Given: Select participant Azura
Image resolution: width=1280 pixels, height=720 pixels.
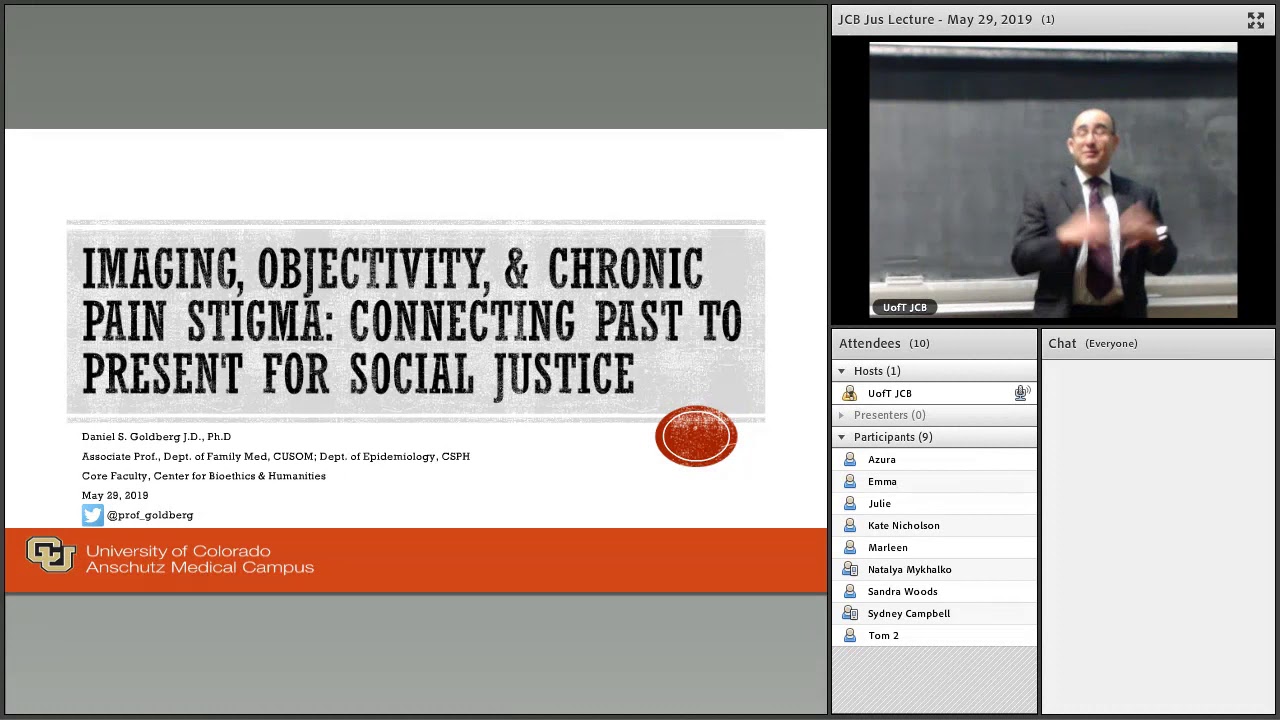Looking at the screenshot, I should click(x=934, y=459).
